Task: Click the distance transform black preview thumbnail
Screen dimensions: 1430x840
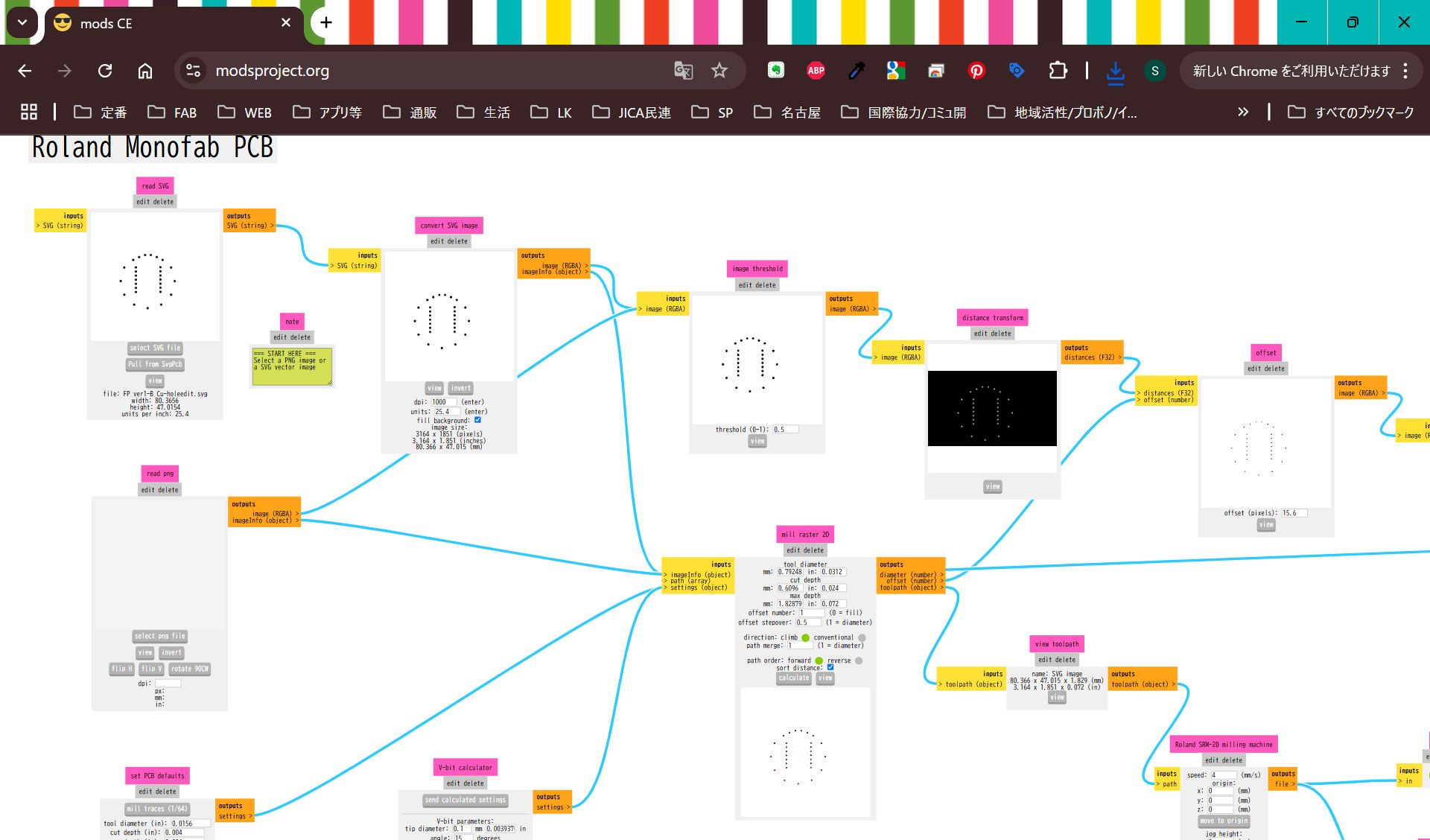Action: (992, 409)
